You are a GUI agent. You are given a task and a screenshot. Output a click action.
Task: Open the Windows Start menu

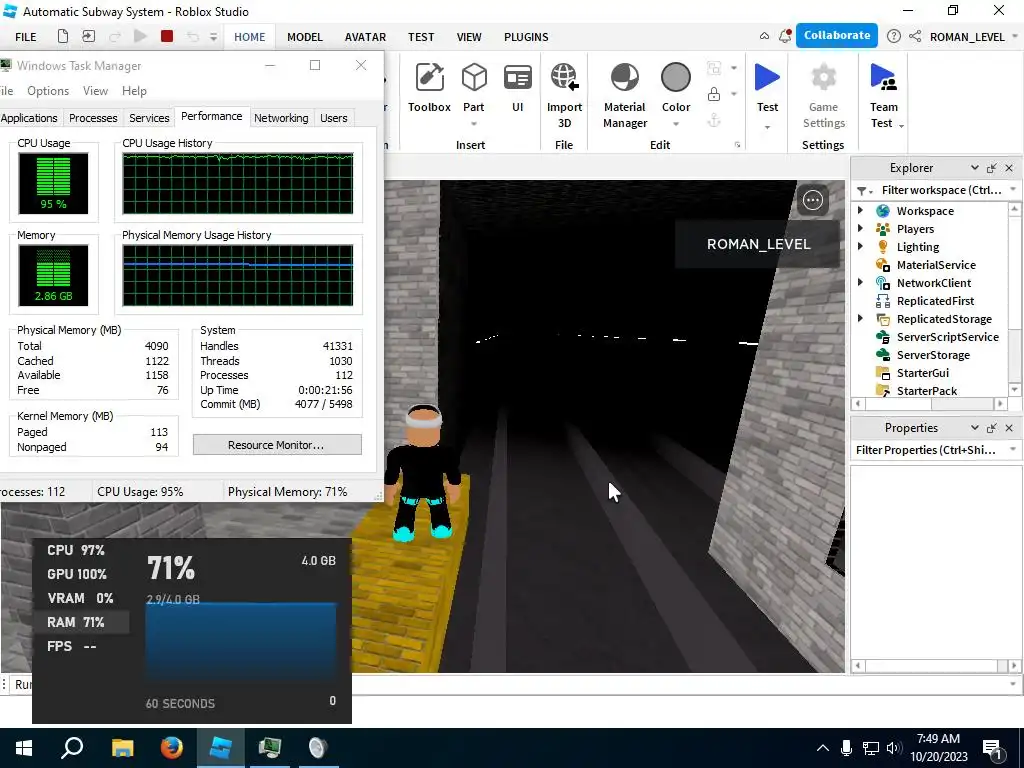tap(24, 748)
